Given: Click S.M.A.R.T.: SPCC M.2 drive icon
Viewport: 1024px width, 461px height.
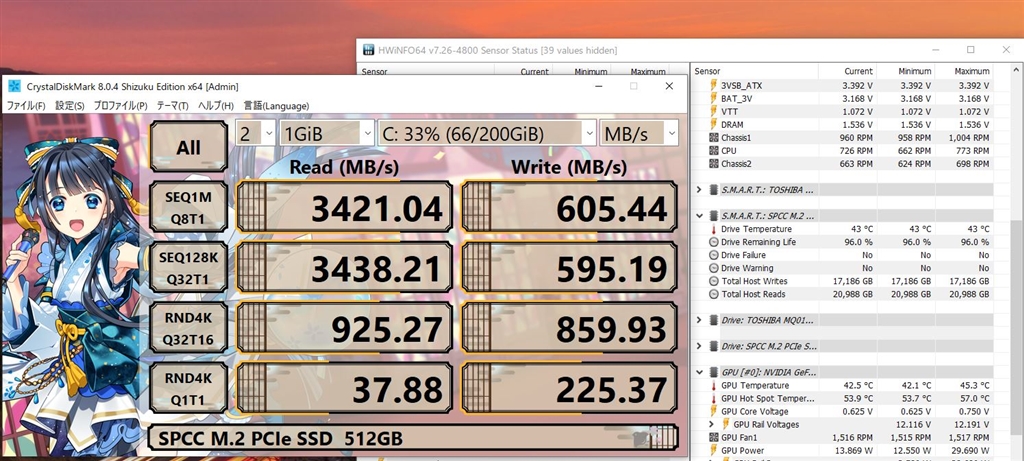Looking at the screenshot, I should click(x=714, y=215).
